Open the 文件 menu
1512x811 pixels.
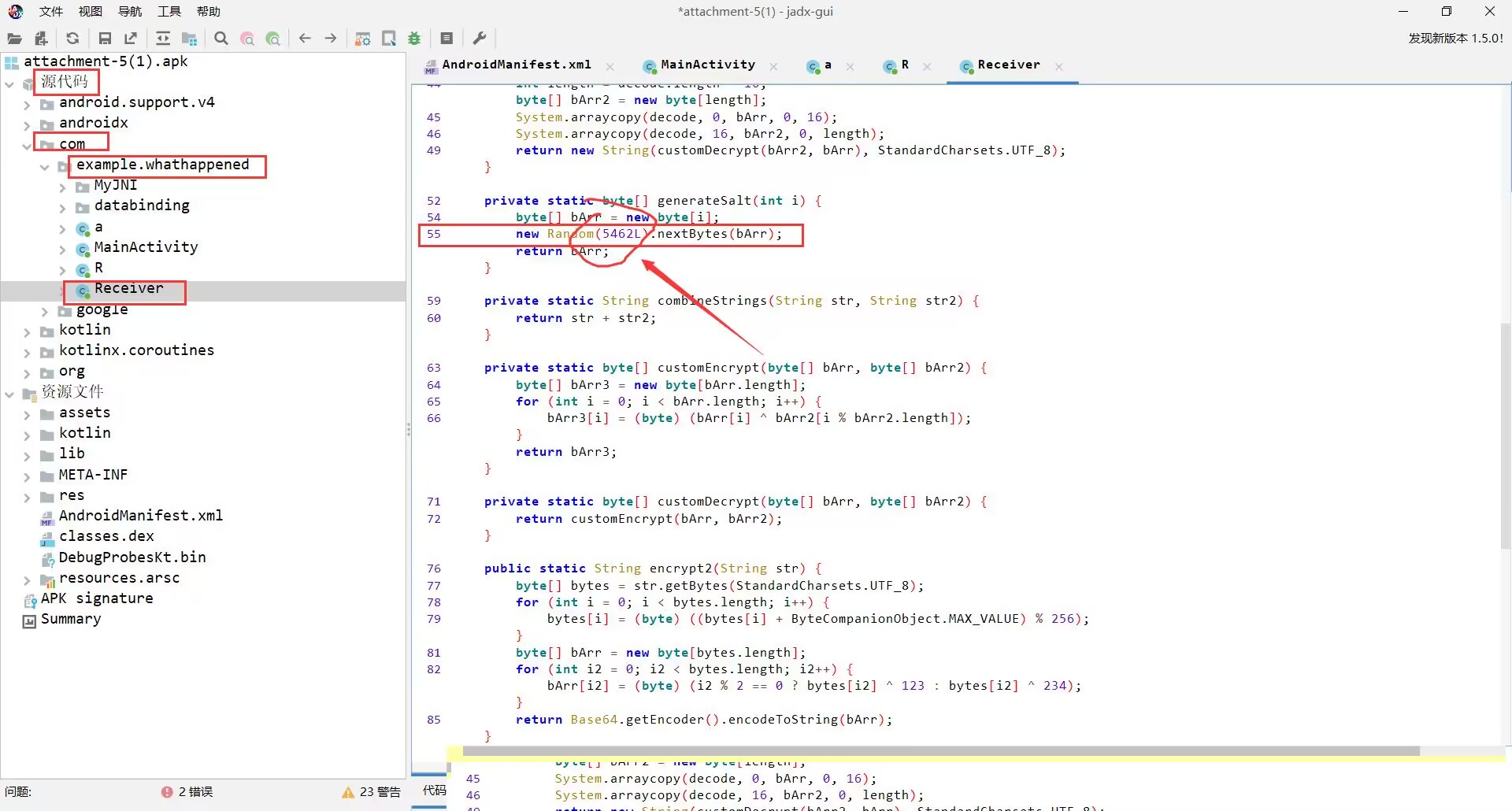point(51,11)
